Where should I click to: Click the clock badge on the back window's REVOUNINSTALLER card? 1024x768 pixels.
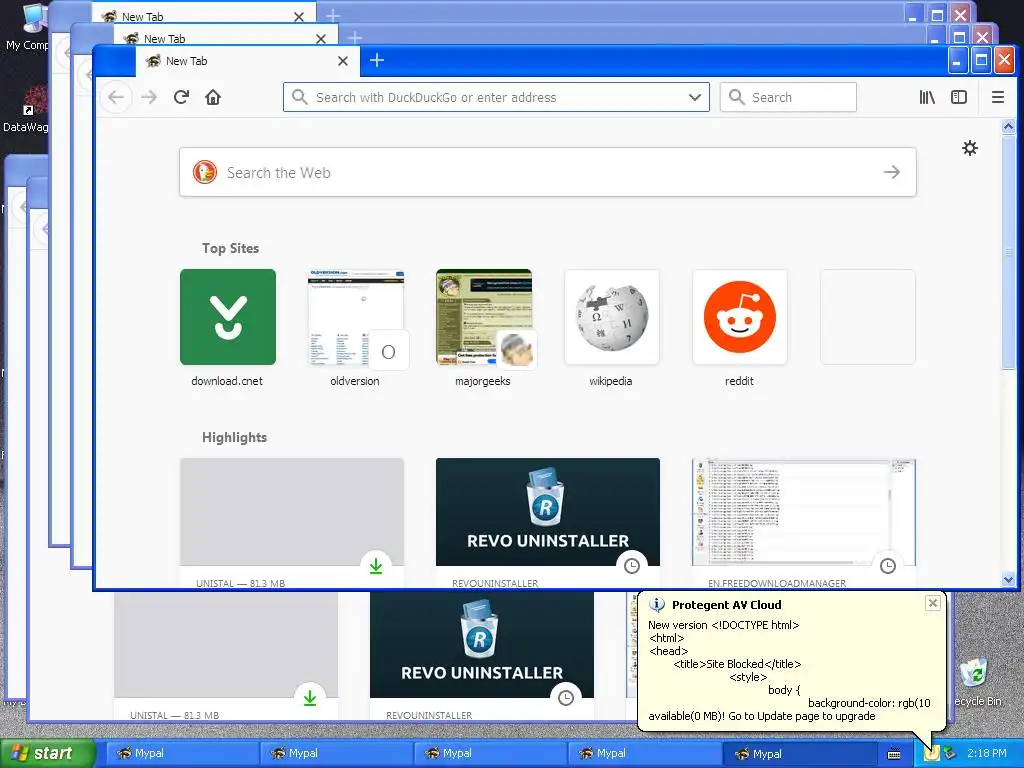[566, 698]
